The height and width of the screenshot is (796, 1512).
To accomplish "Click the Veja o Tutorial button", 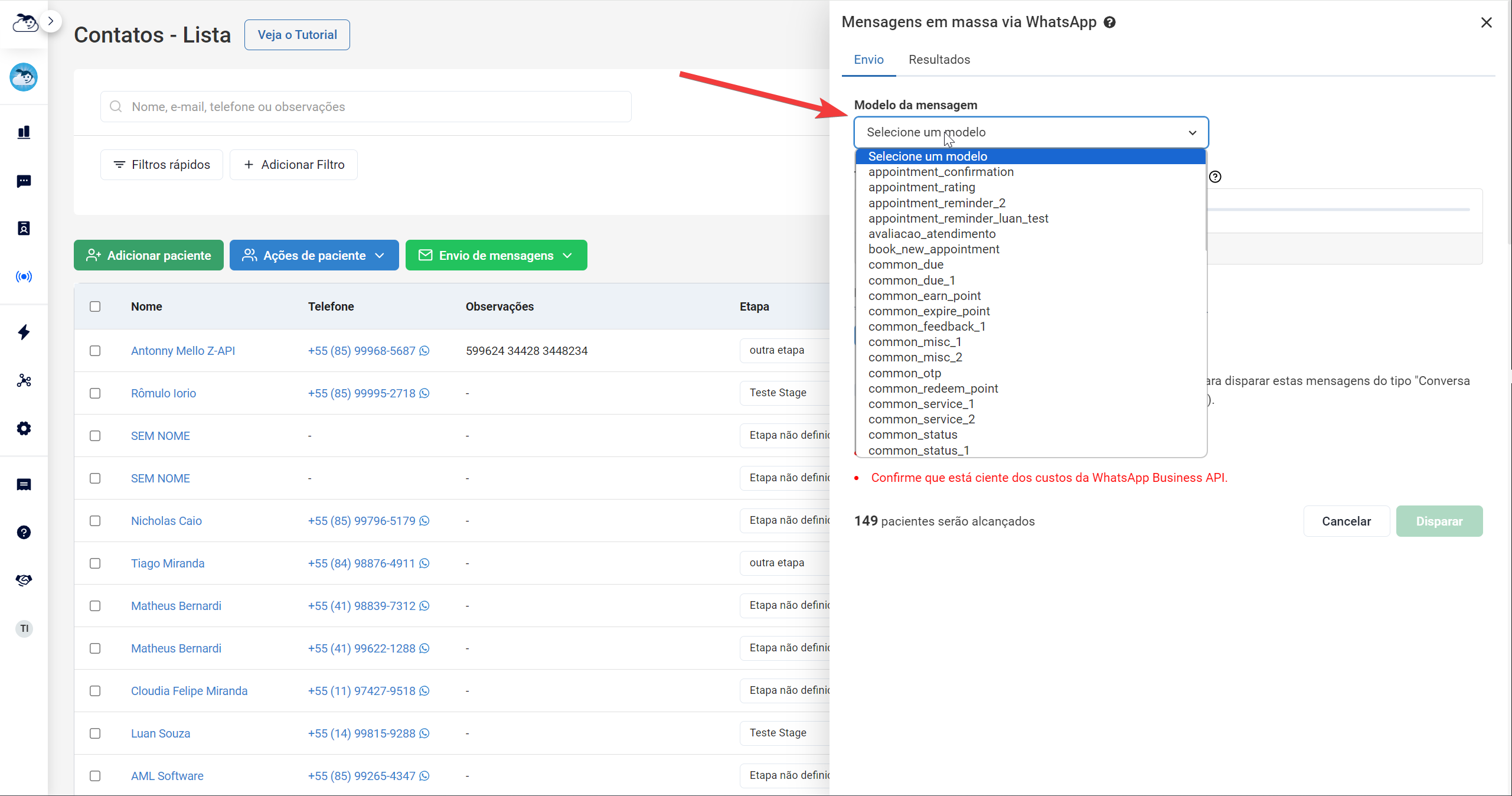I will [x=297, y=35].
